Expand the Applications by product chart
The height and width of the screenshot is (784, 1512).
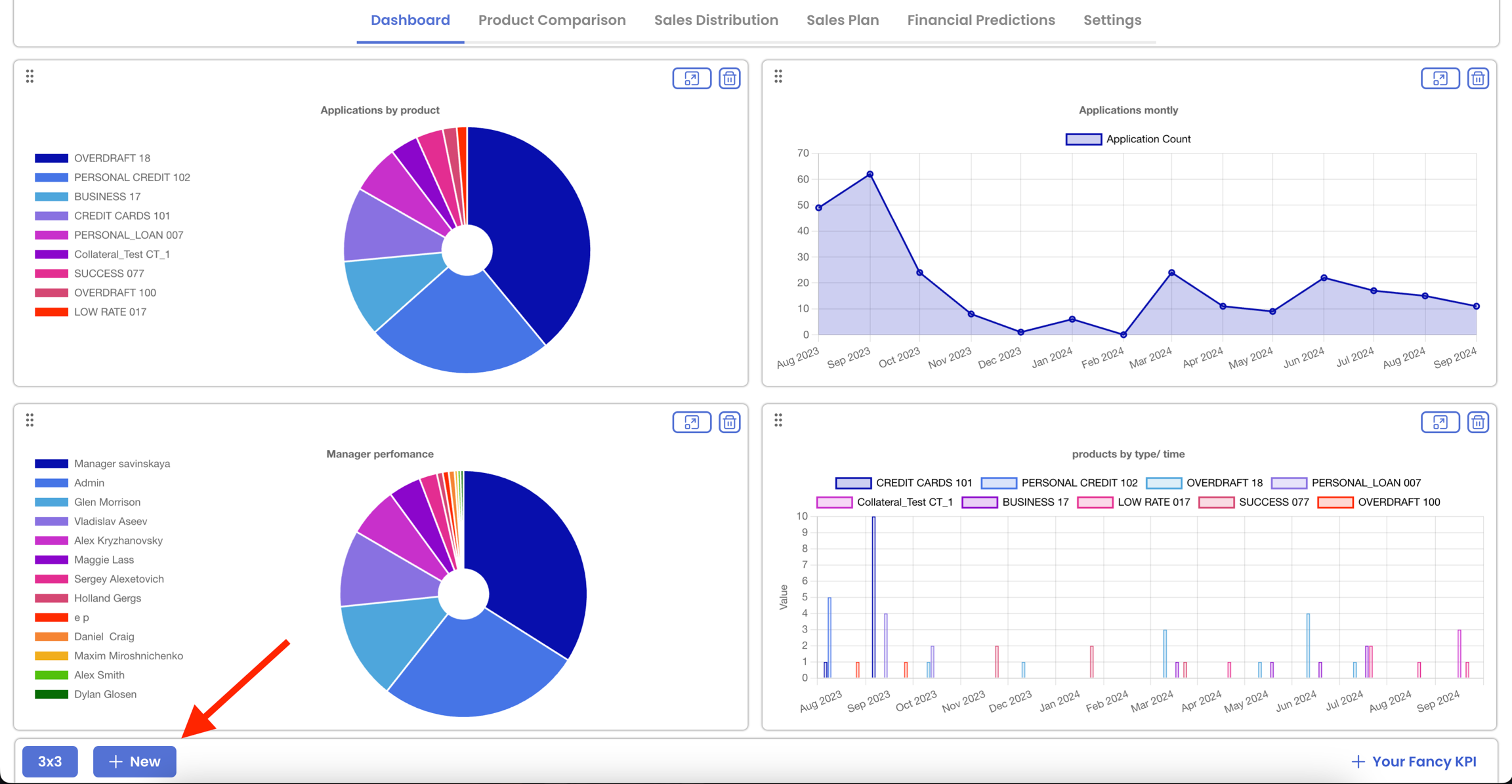[691, 79]
